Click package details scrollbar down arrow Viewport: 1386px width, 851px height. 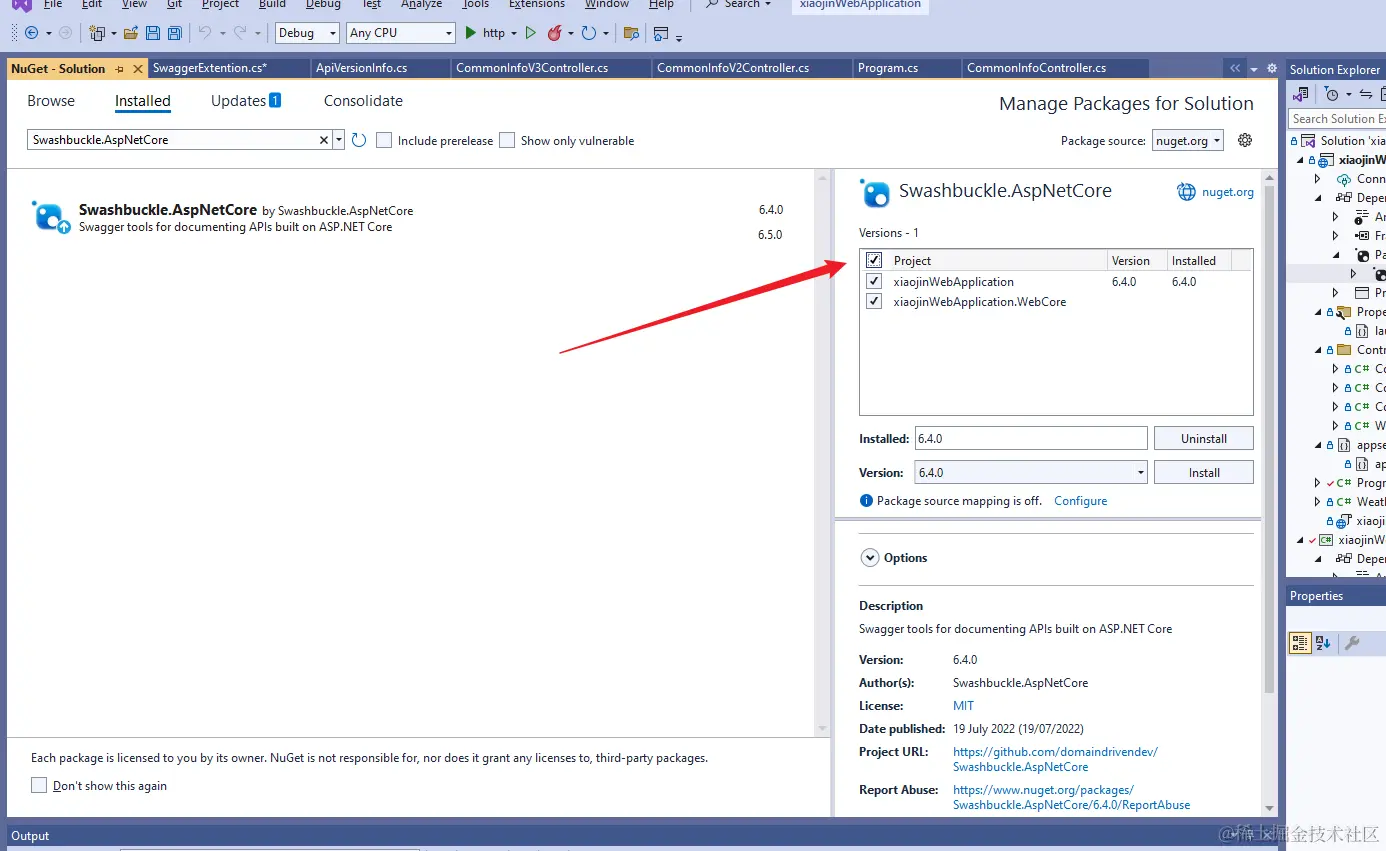pos(1270,808)
